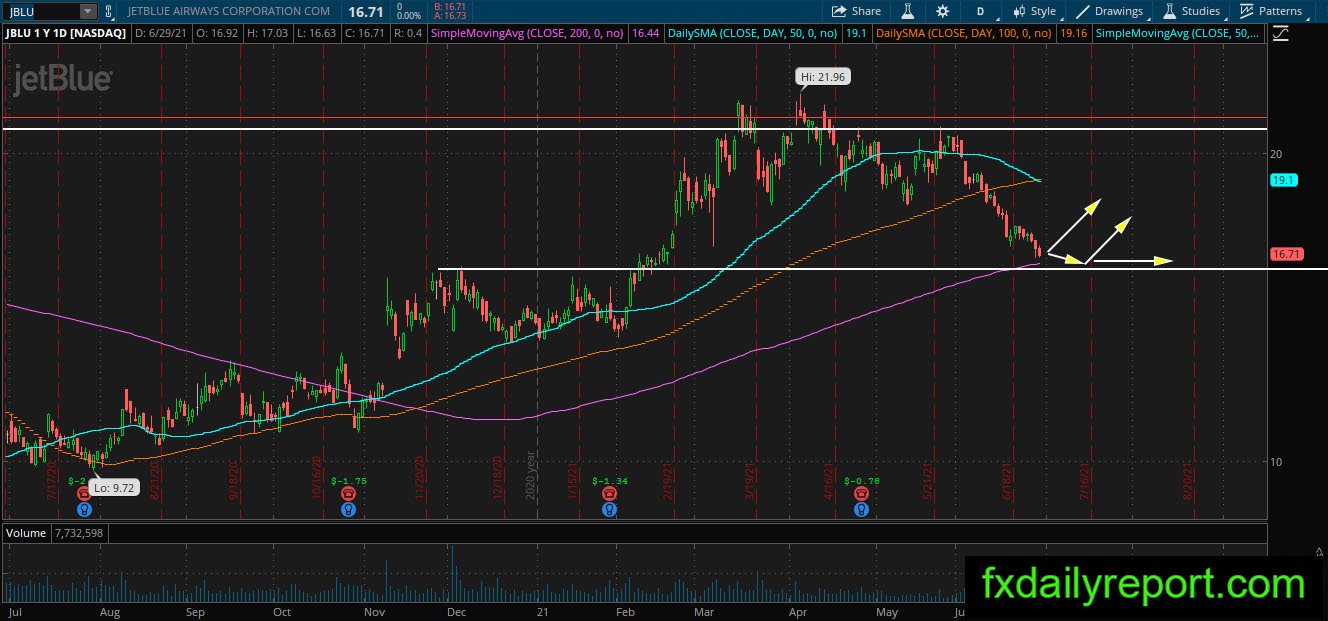This screenshot has width=1328, height=621.
Task: Click the Share button
Action: point(856,11)
